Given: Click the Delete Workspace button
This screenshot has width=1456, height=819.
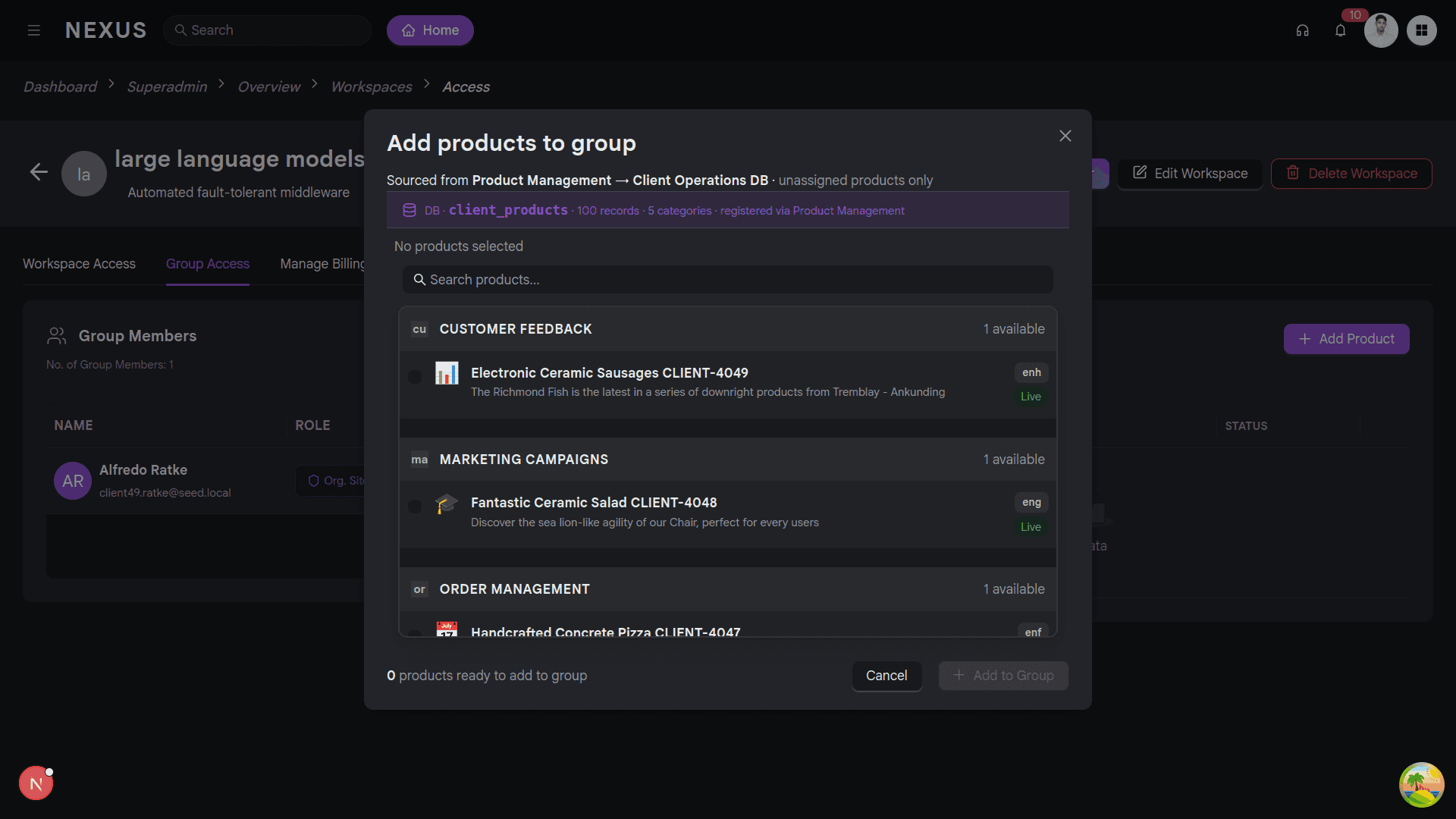Looking at the screenshot, I should [1351, 174].
